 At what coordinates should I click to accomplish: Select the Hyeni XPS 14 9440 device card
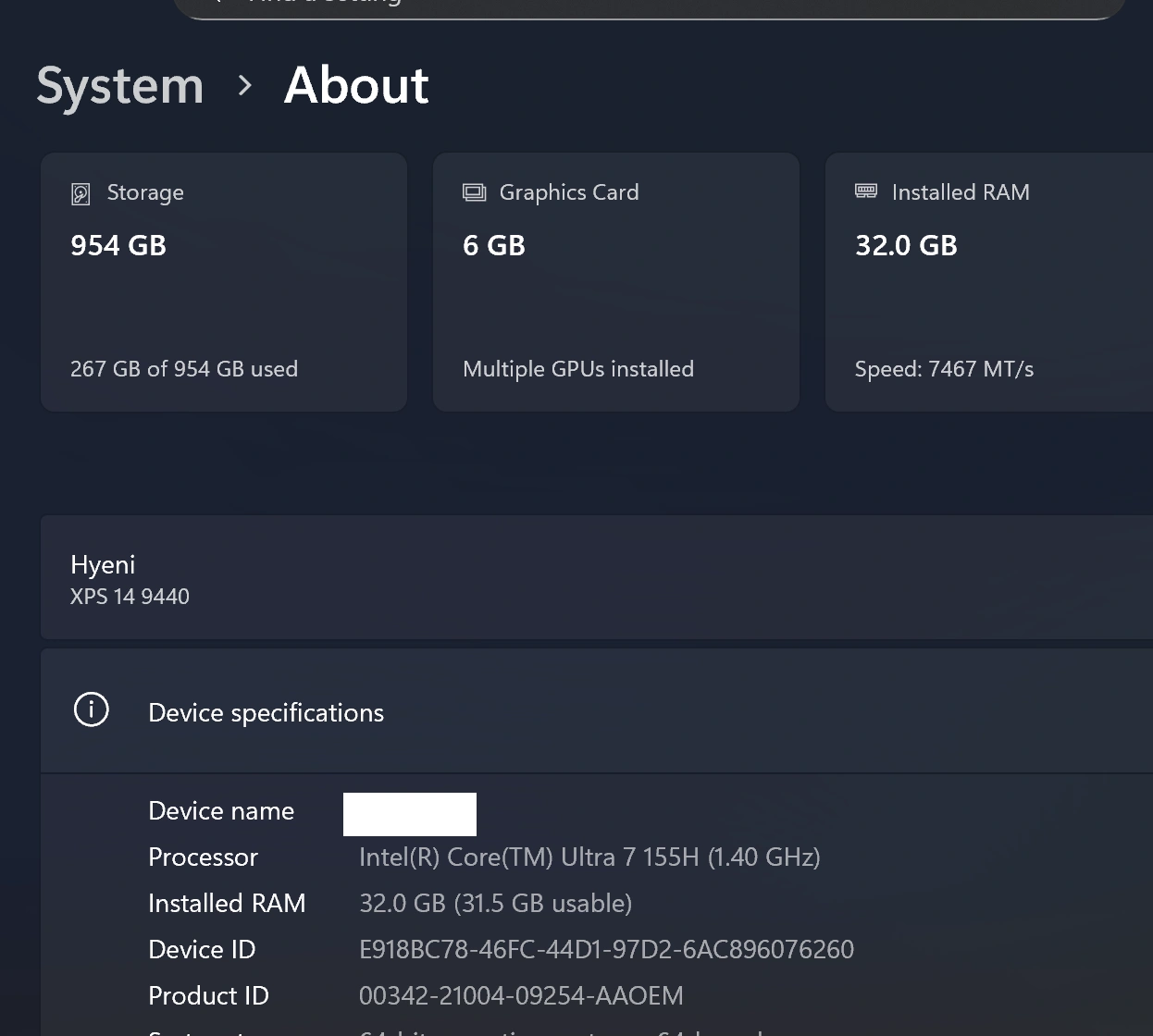[592, 579]
